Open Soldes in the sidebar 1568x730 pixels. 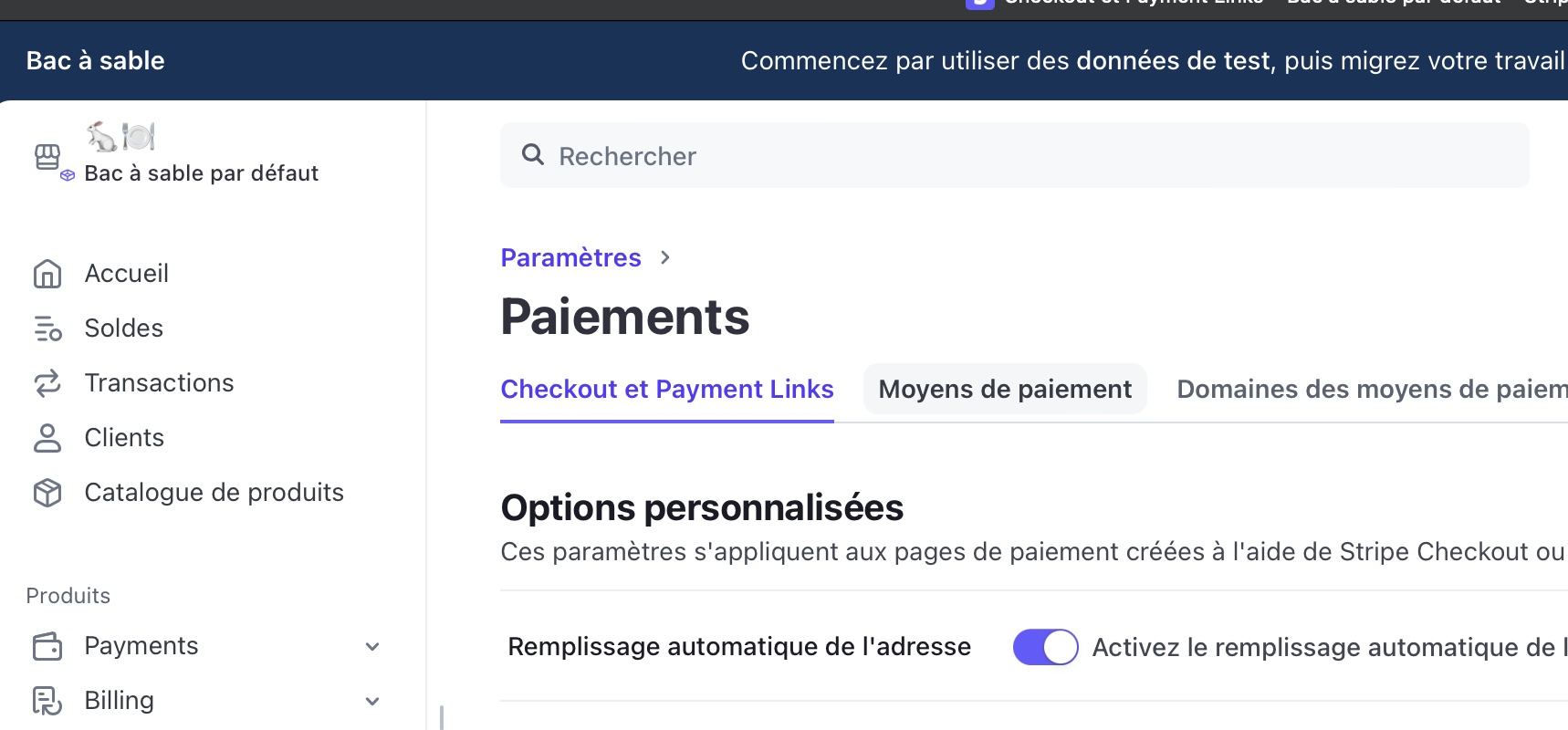click(x=124, y=328)
